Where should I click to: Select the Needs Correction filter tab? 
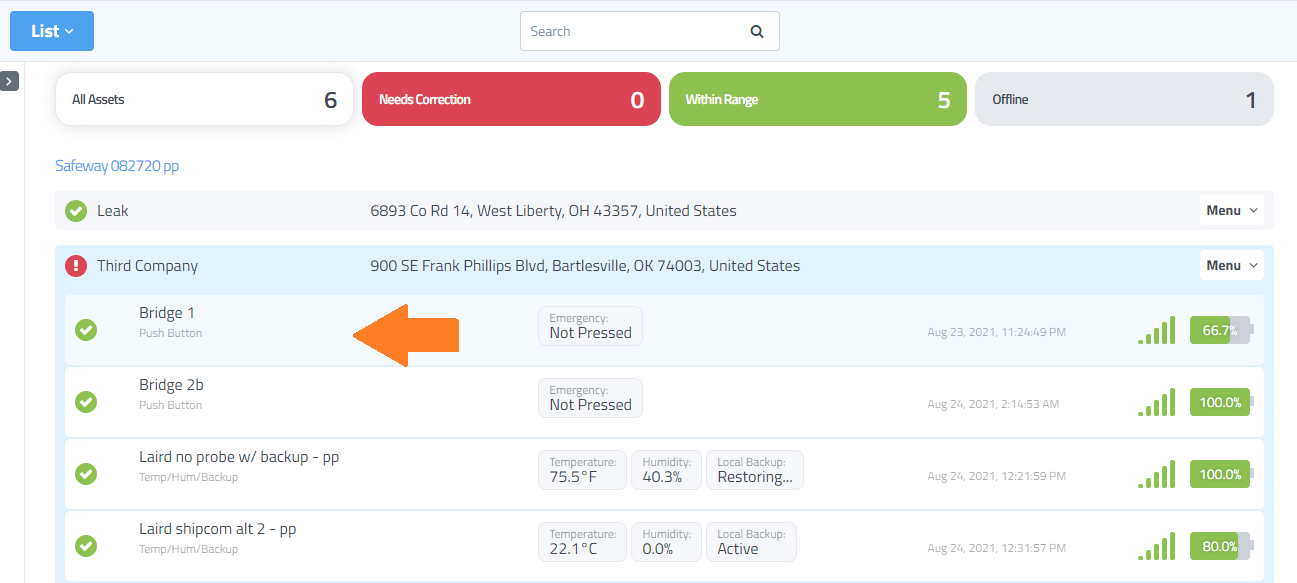tap(511, 99)
